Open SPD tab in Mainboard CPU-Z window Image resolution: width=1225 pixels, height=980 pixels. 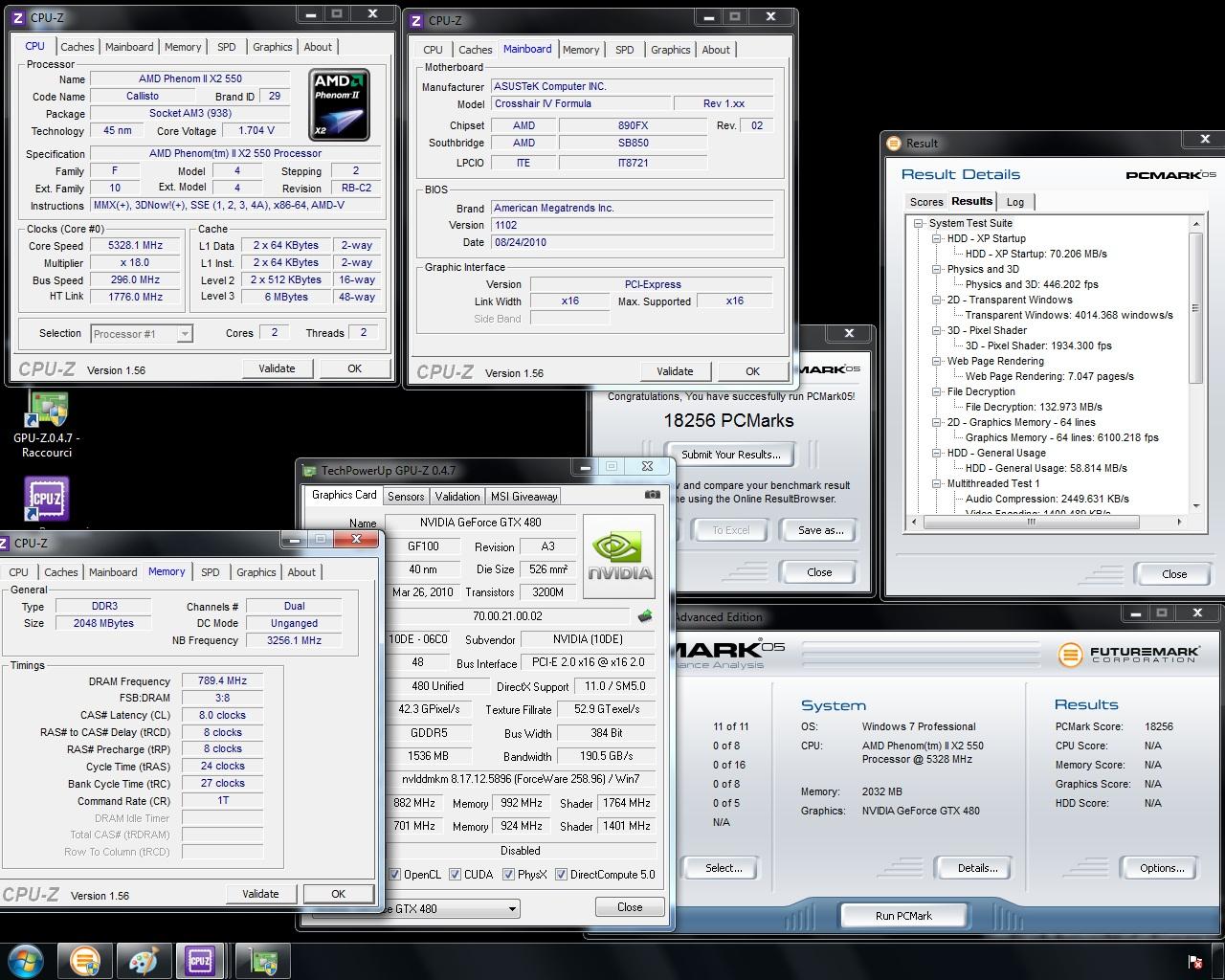624,50
